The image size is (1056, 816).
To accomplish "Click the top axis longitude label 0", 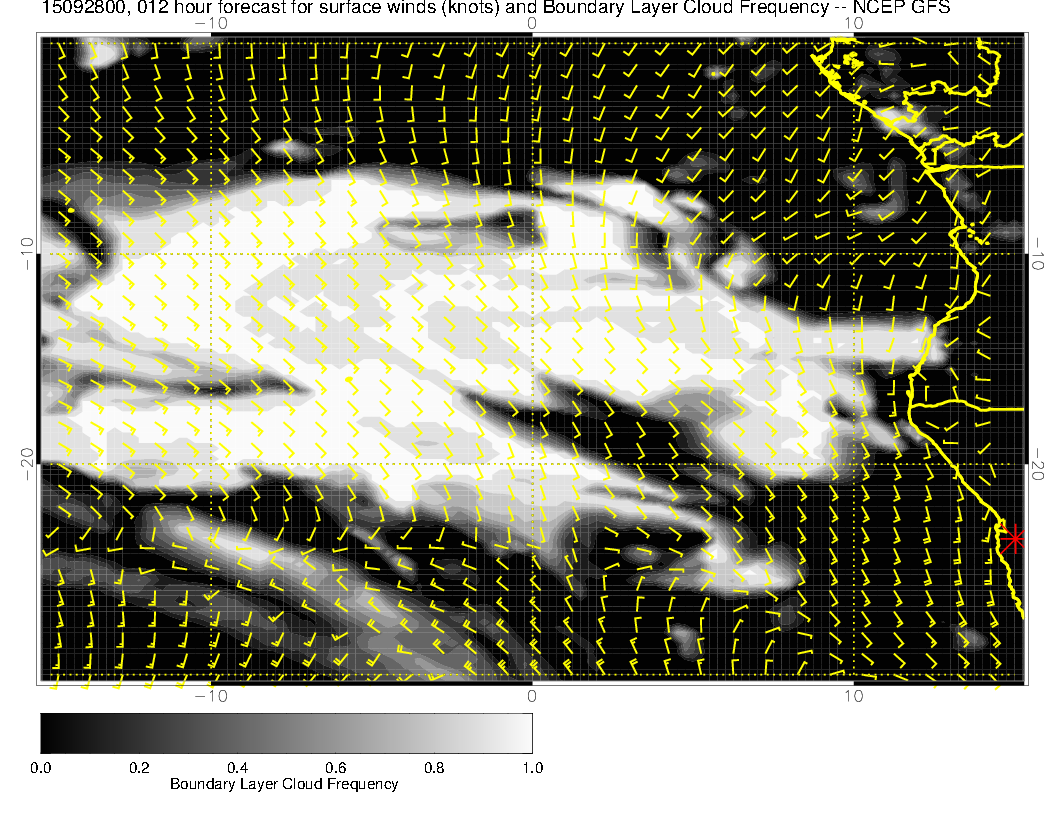I will [532, 23].
